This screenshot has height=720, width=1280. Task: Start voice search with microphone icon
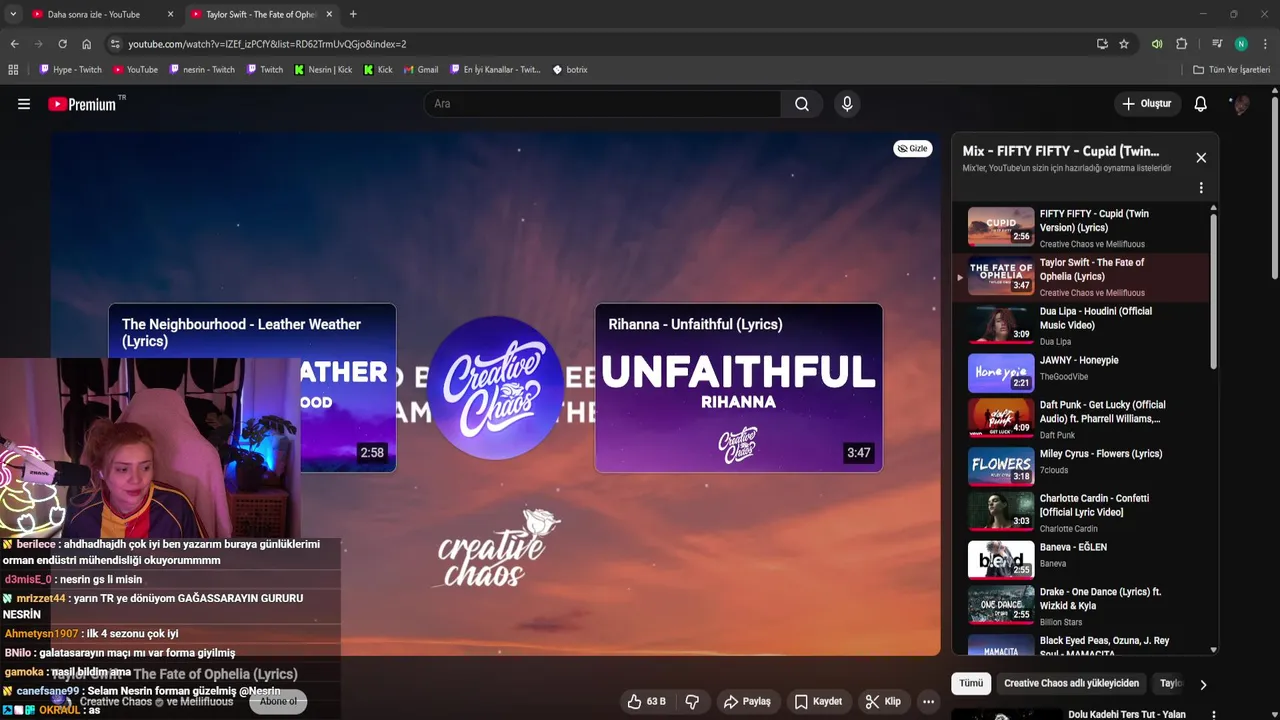[x=847, y=104]
